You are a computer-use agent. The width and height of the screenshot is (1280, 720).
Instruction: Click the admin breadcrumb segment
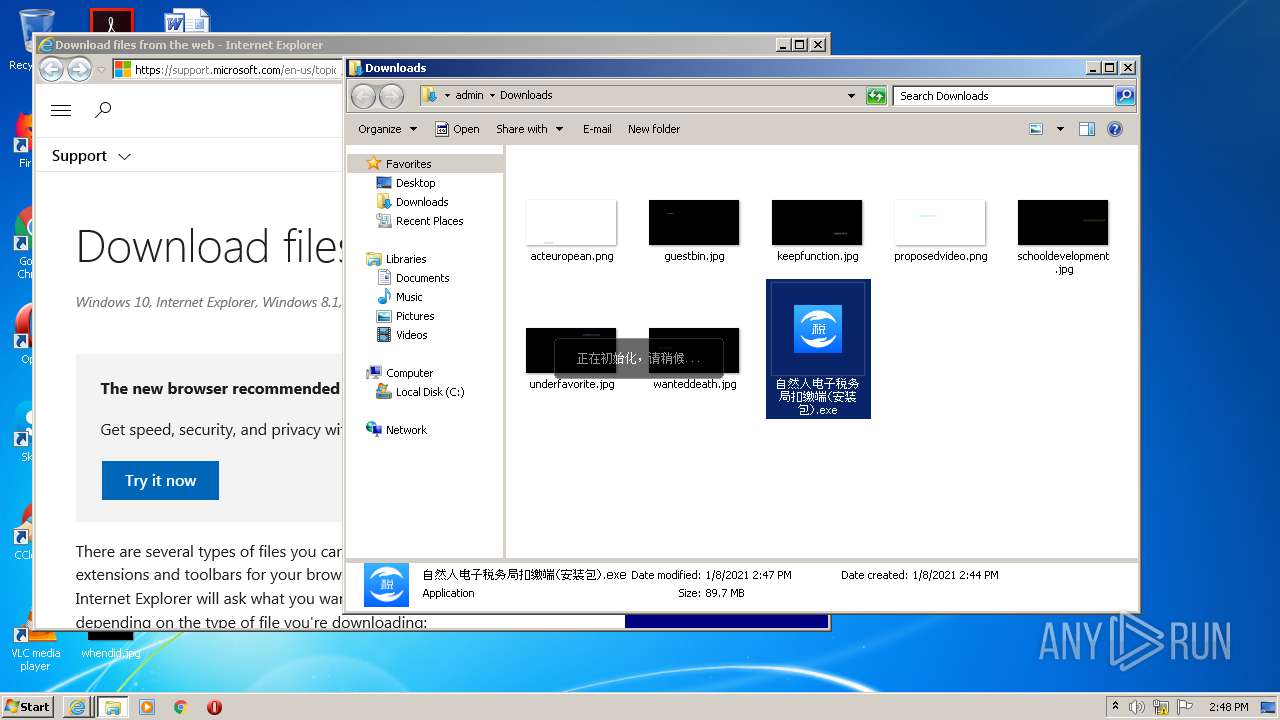tap(469, 96)
